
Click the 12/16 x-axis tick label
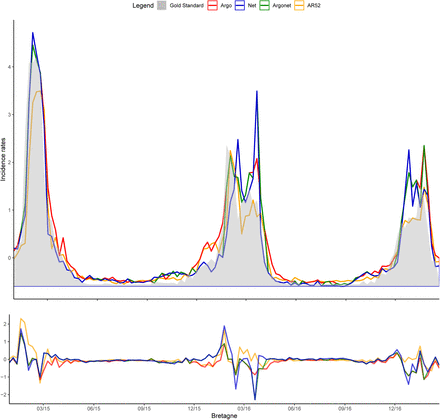click(x=395, y=408)
